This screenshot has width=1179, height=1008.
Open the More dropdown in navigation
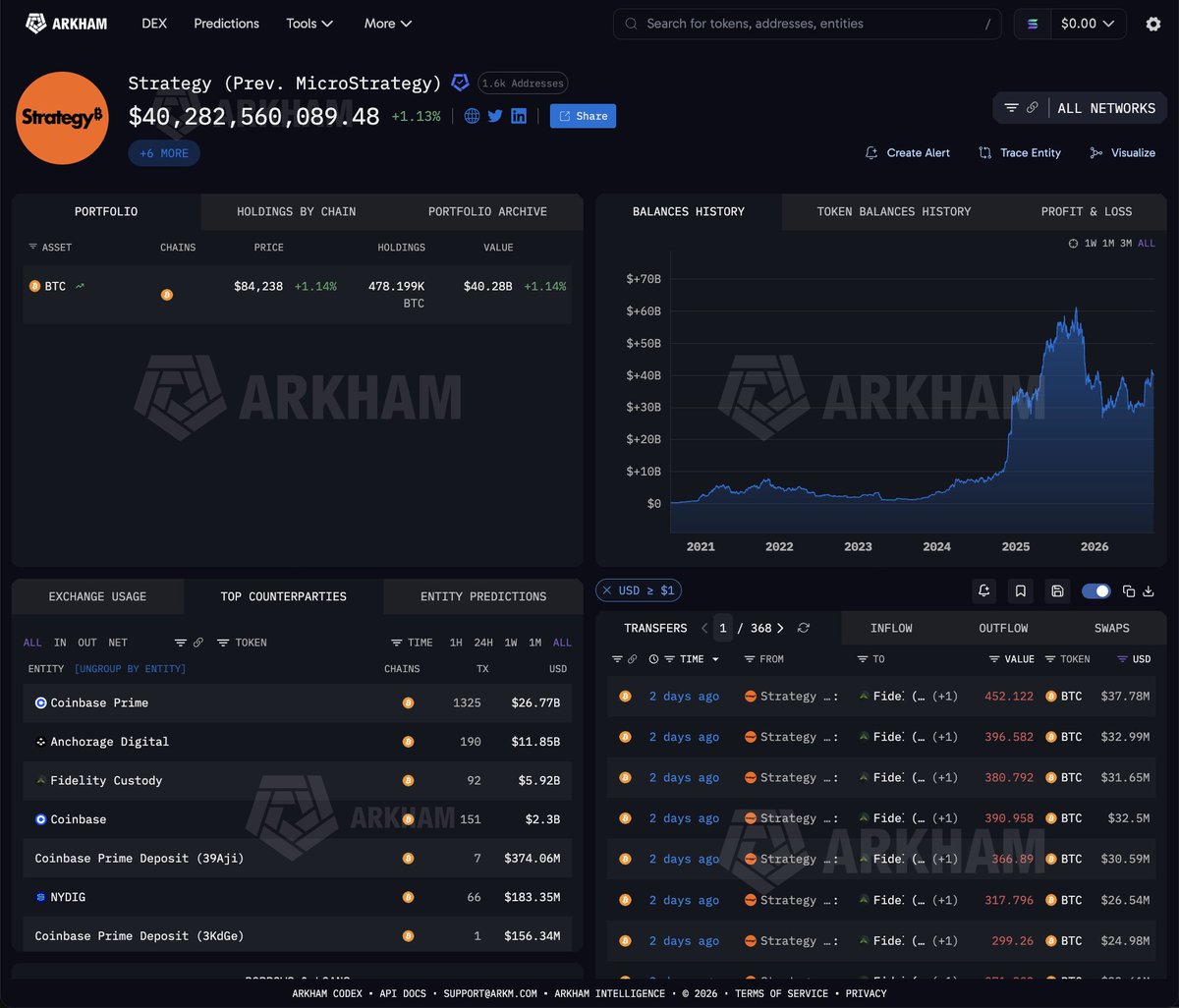[x=388, y=24]
